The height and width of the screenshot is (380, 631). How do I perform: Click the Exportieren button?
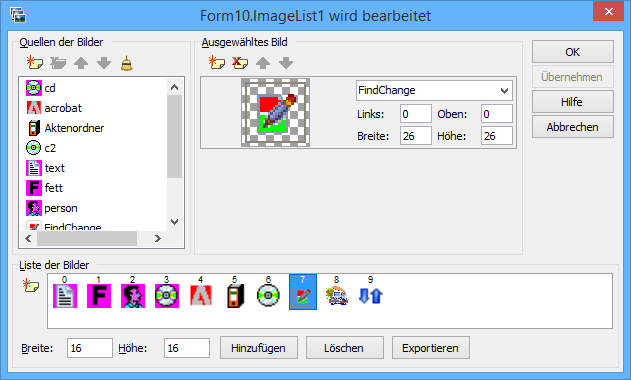(x=431, y=348)
